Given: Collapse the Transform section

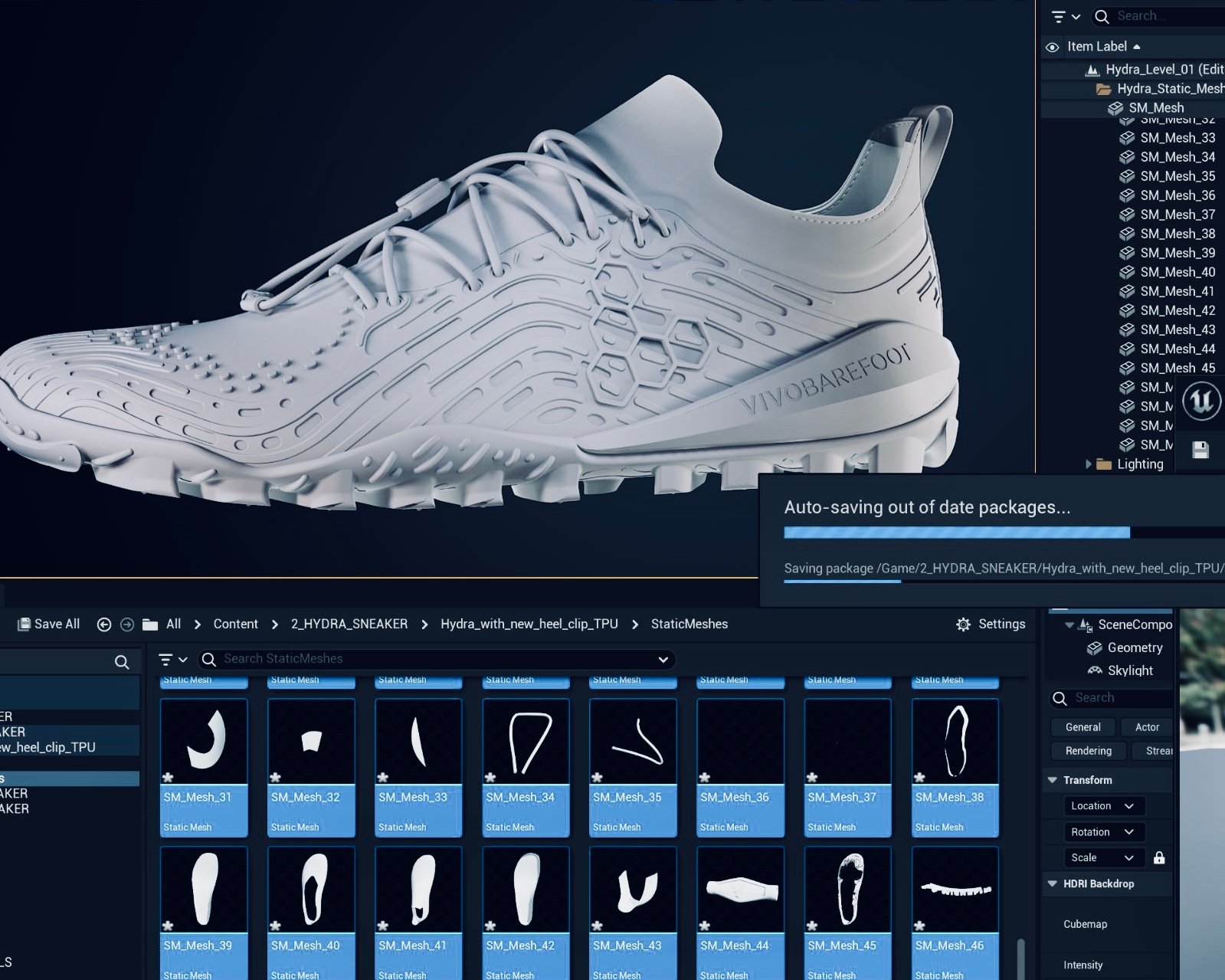Looking at the screenshot, I should point(1053,780).
